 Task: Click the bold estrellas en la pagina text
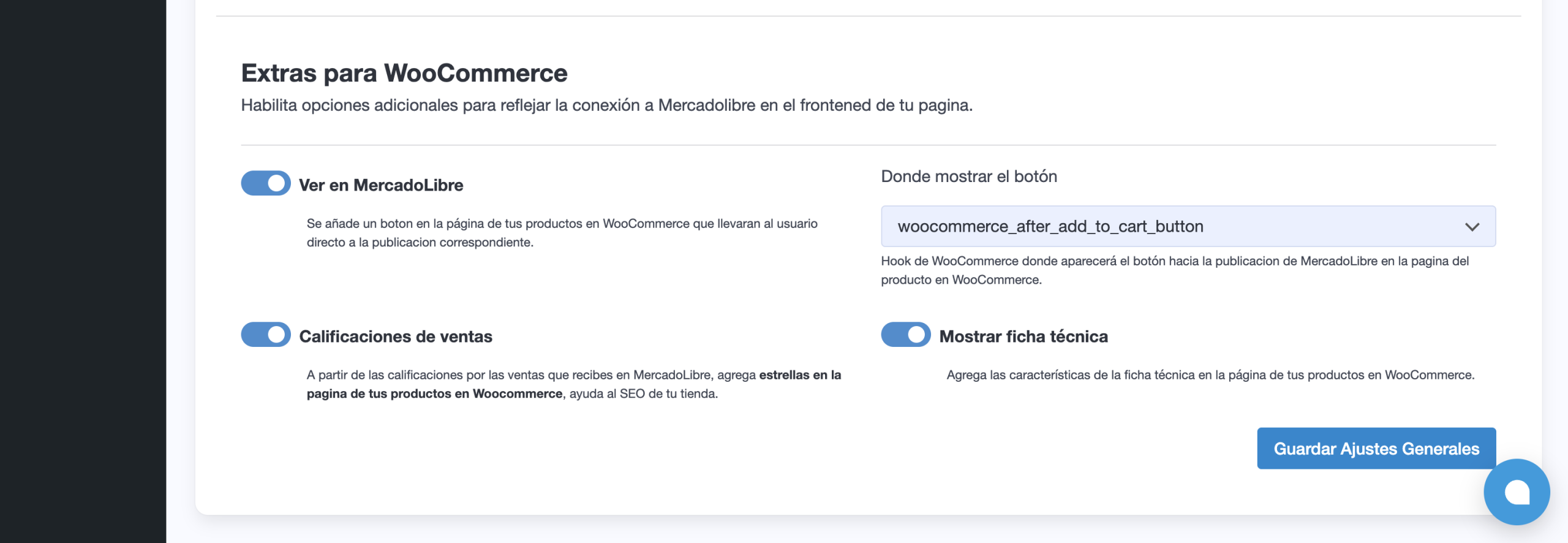tap(574, 384)
